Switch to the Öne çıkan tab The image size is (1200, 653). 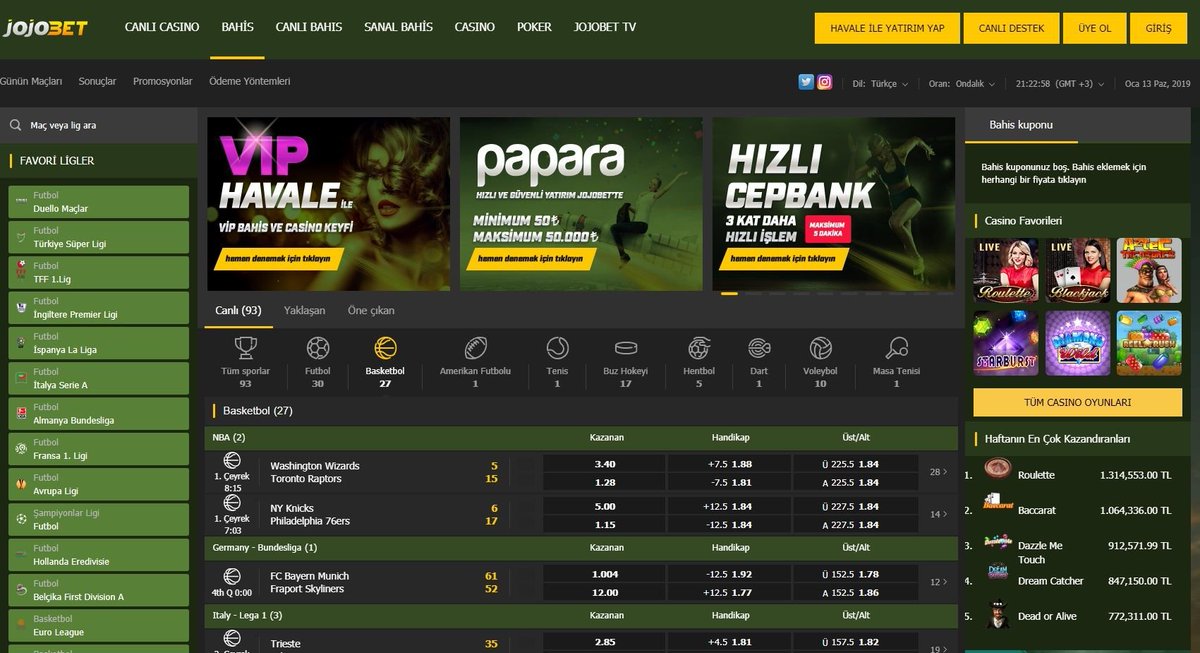coord(371,310)
